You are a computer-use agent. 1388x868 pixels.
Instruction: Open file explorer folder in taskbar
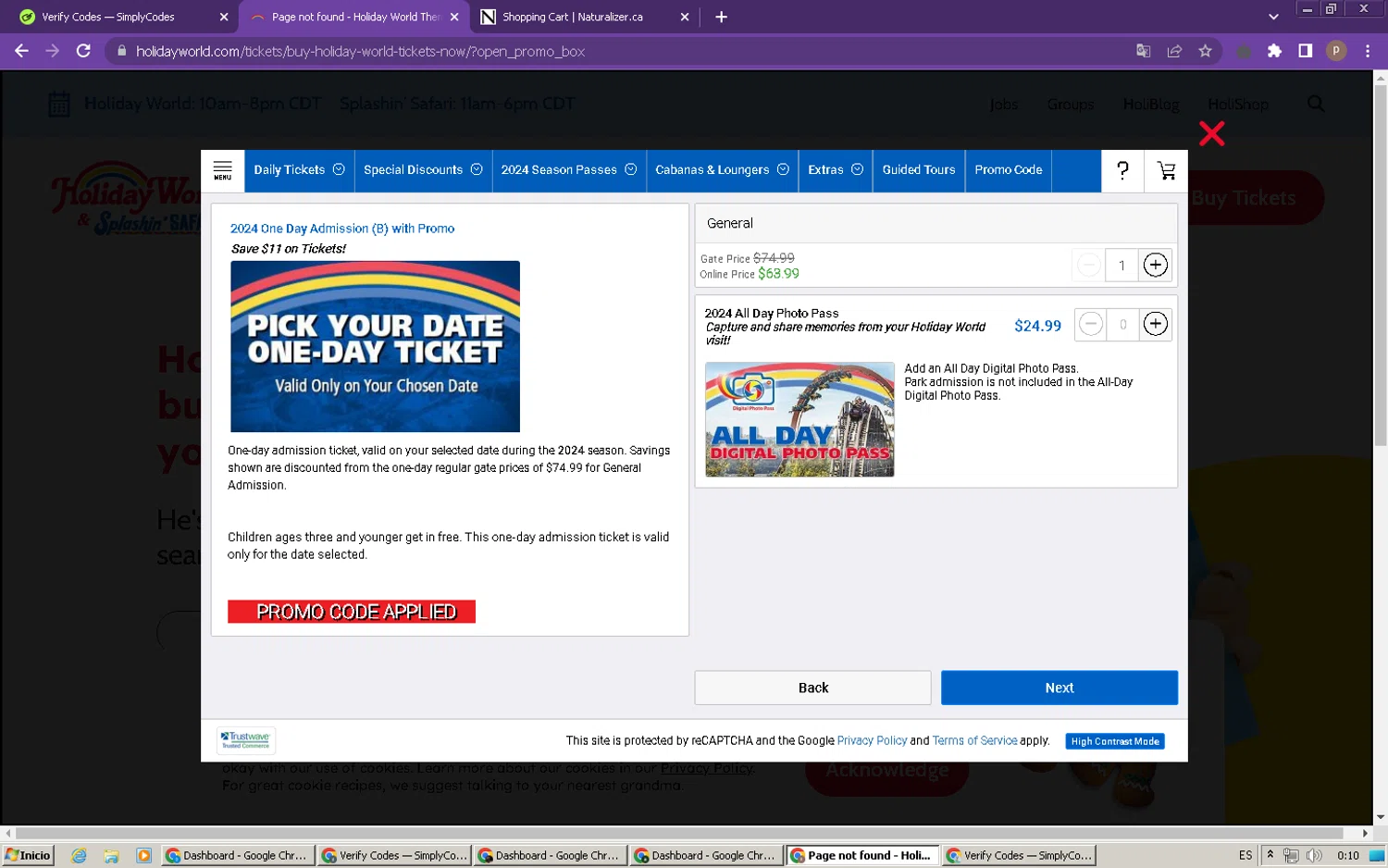[111, 855]
